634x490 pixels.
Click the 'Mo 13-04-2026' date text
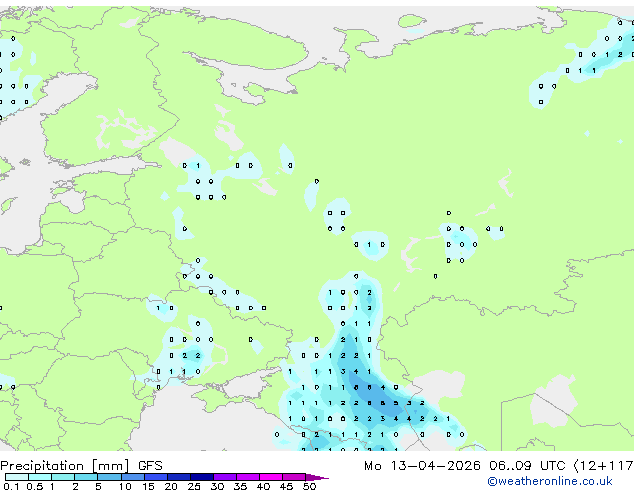[x=422, y=466]
